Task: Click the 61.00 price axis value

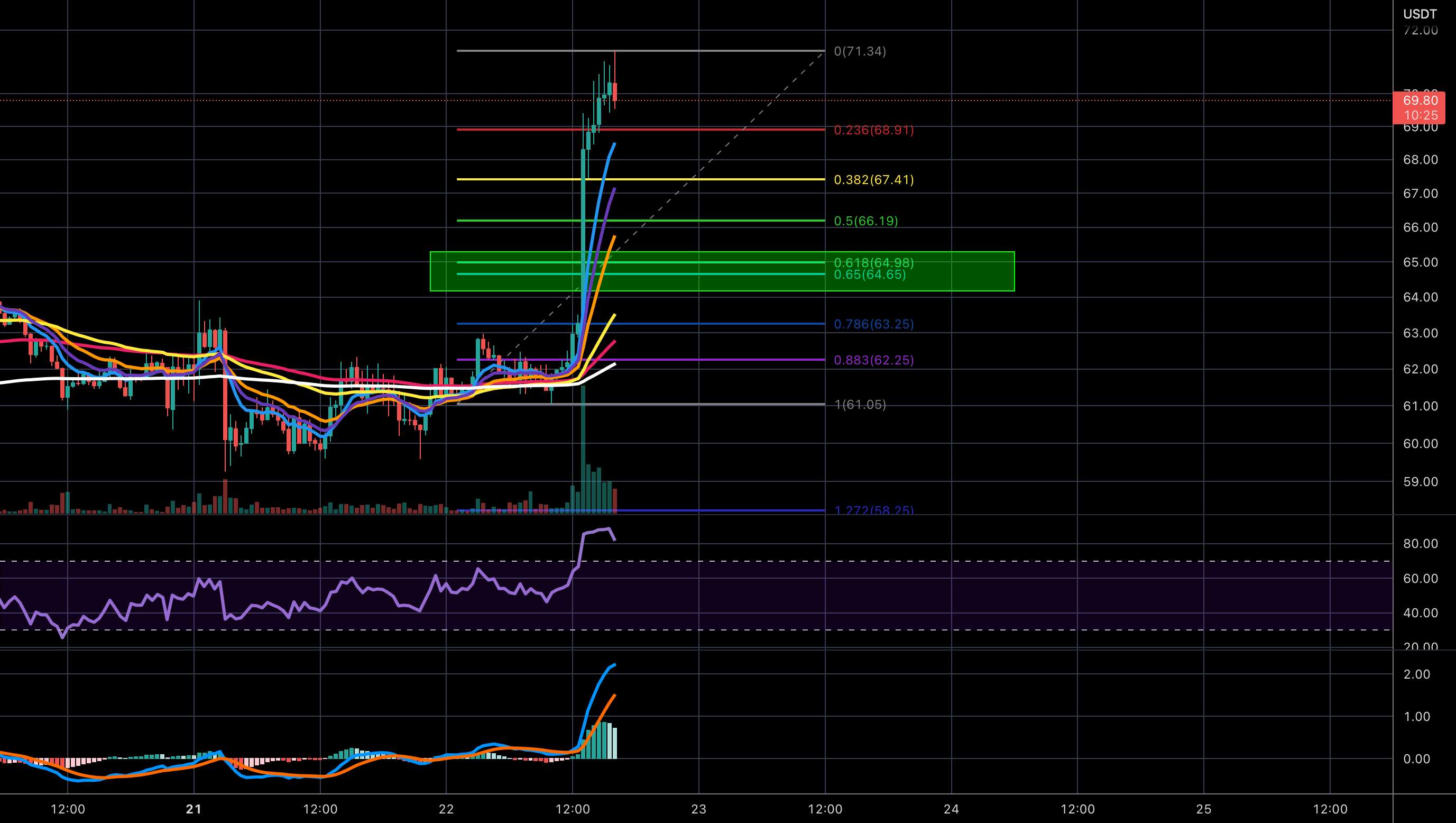Action: click(x=1420, y=406)
